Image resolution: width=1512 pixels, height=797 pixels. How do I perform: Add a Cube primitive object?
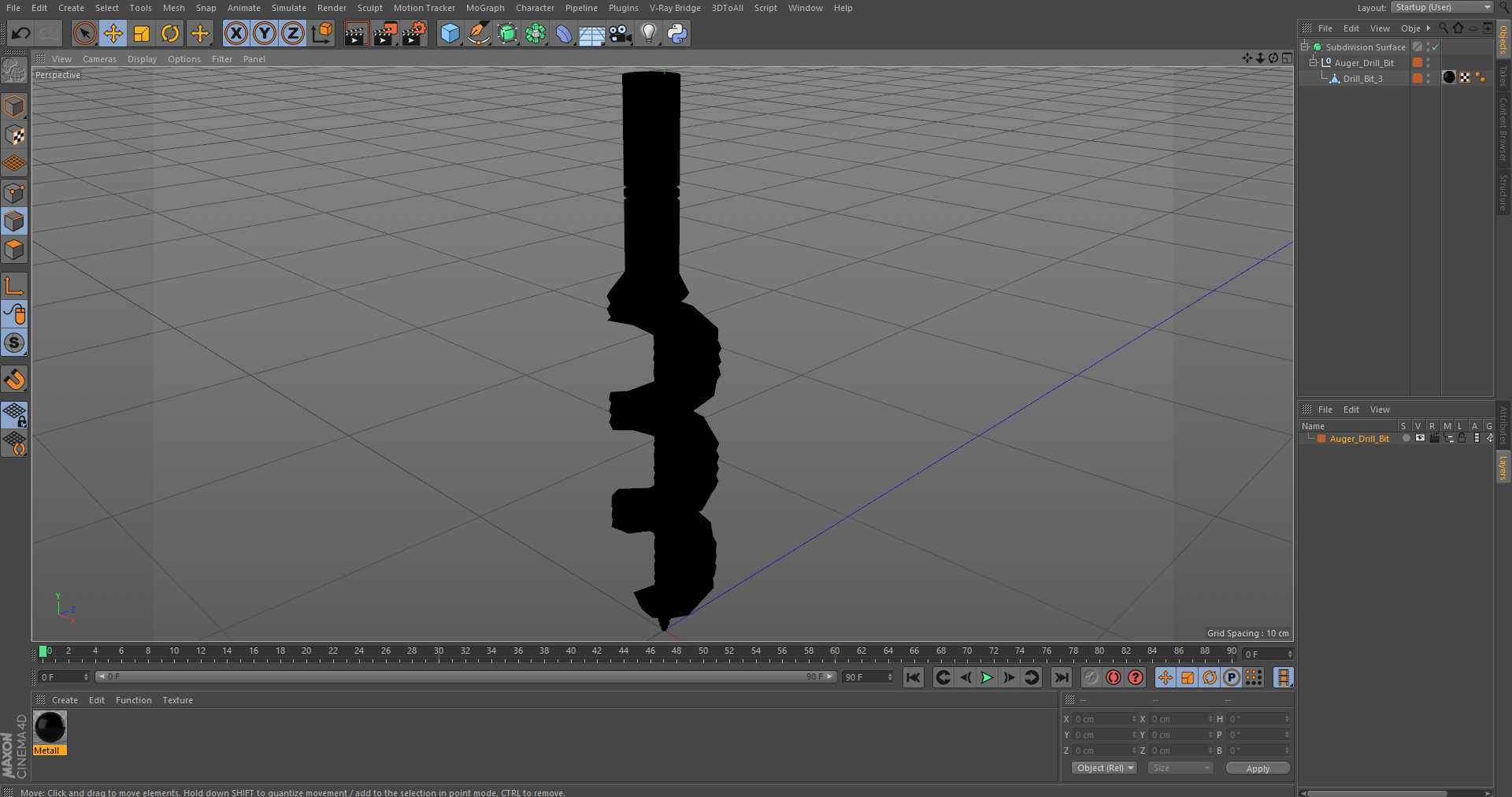click(x=450, y=33)
